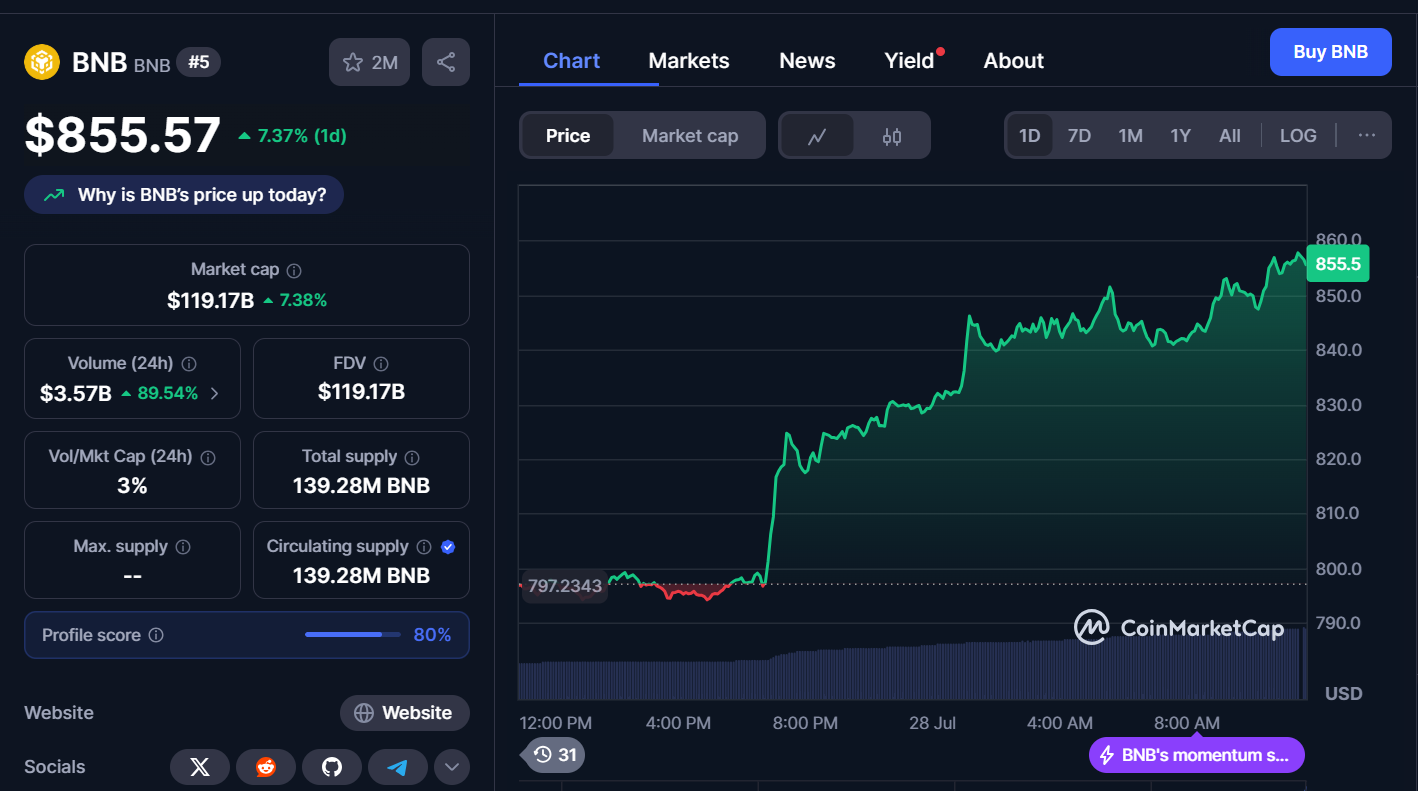The width and height of the screenshot is (1418, 791).
Task: Open the GitHub social link
Action: pyautogui.click(x=332, y=767)
